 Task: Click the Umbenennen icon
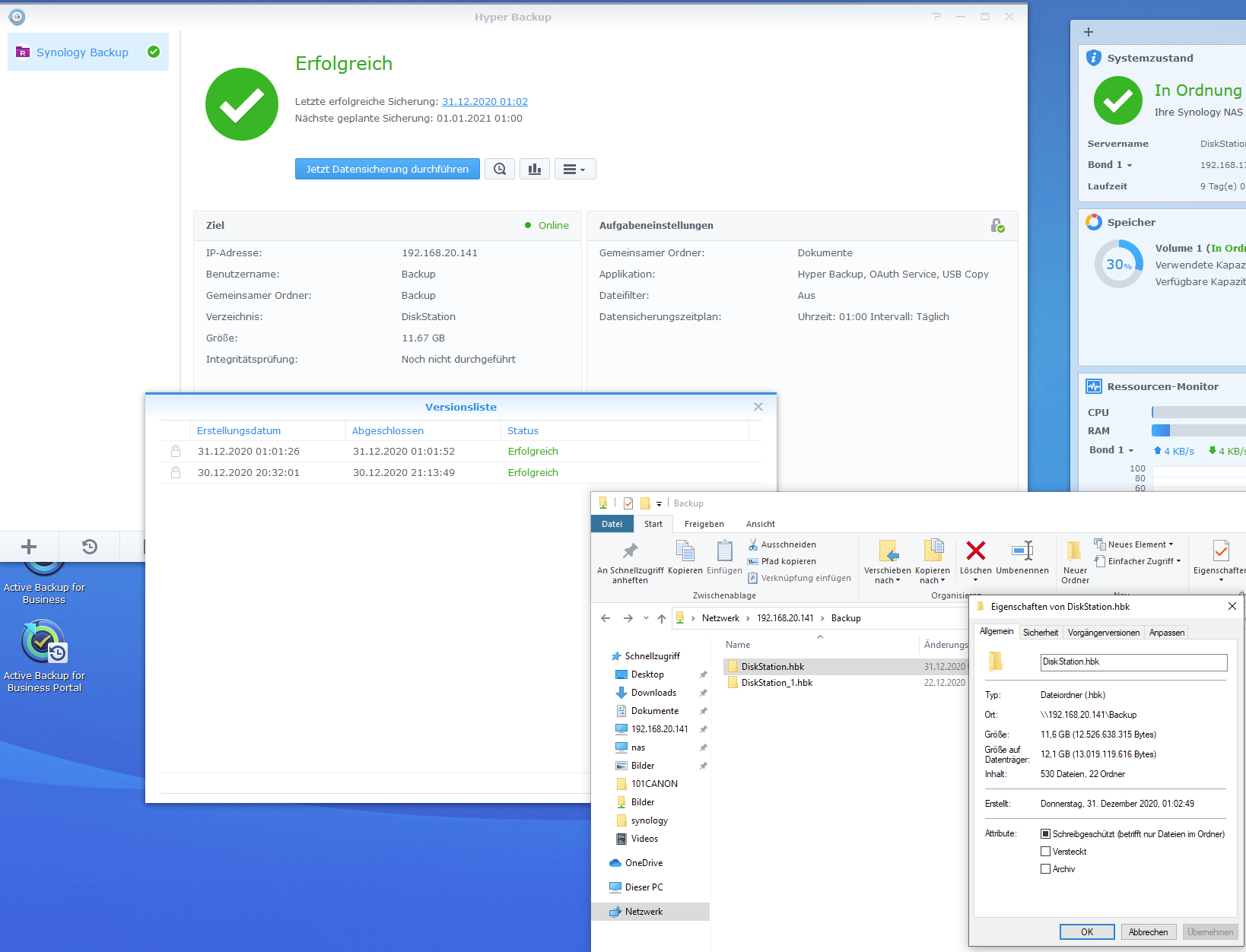(1022, 551)
